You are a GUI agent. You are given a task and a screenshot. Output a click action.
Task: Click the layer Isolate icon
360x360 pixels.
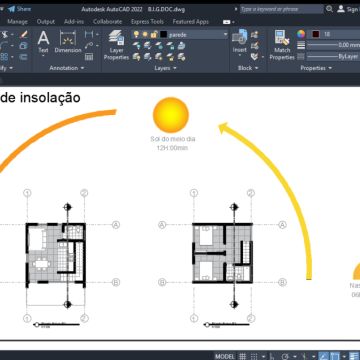[148, 46]
